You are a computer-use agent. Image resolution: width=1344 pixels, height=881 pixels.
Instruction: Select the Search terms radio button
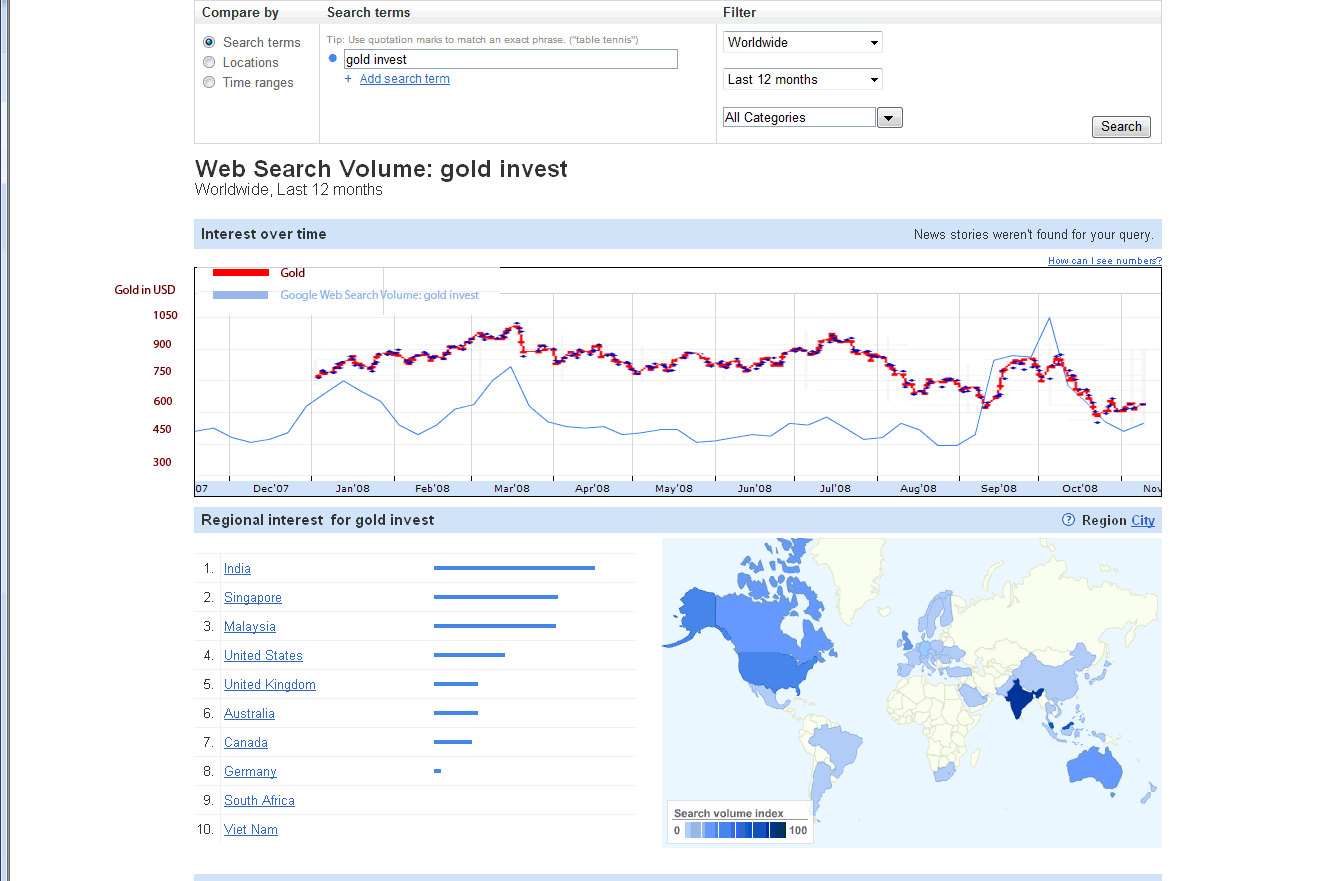coord(209,43)
